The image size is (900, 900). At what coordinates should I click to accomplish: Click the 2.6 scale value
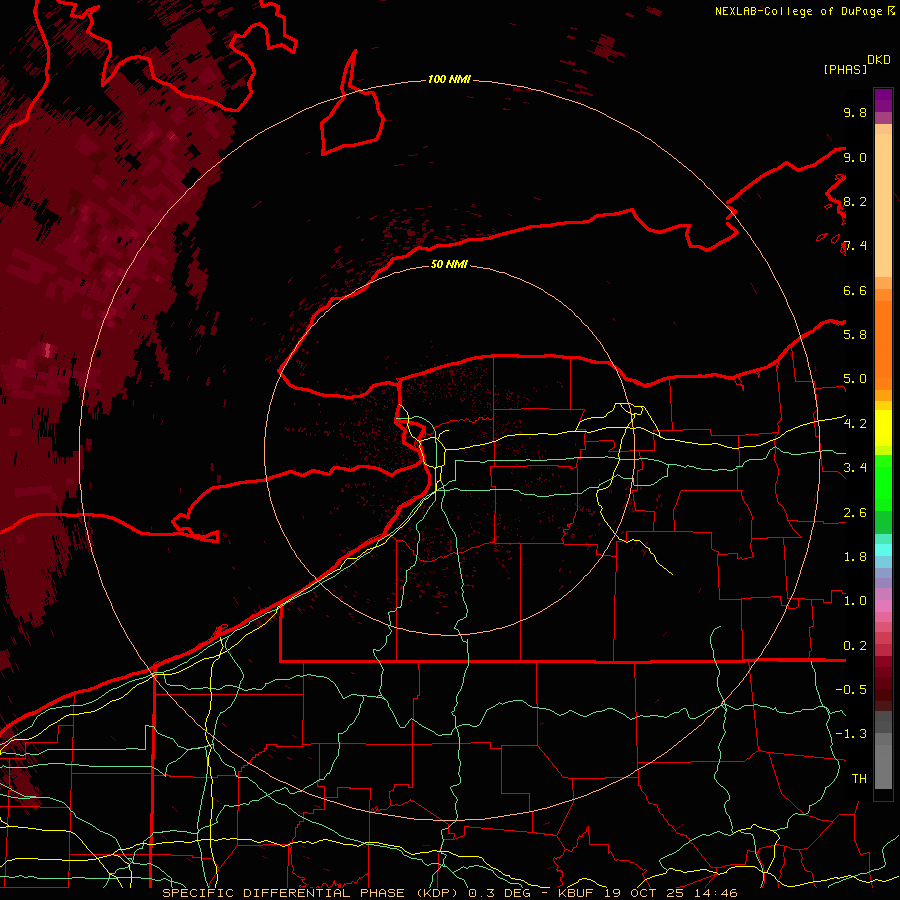point(855,513)
